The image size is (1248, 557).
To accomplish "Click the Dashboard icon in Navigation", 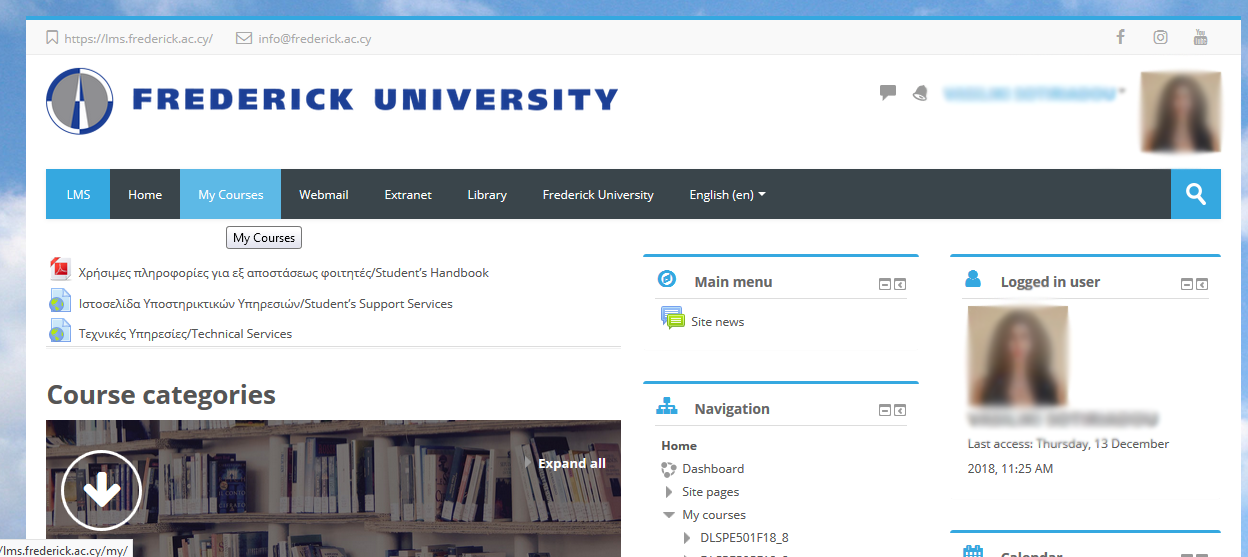I will coord(669,469).
